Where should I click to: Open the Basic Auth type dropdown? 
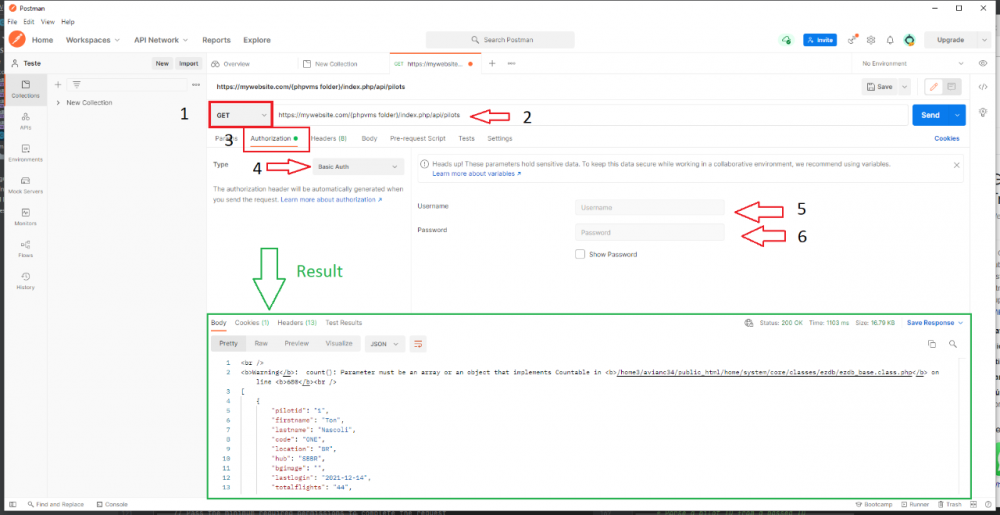tap(358, 166)
